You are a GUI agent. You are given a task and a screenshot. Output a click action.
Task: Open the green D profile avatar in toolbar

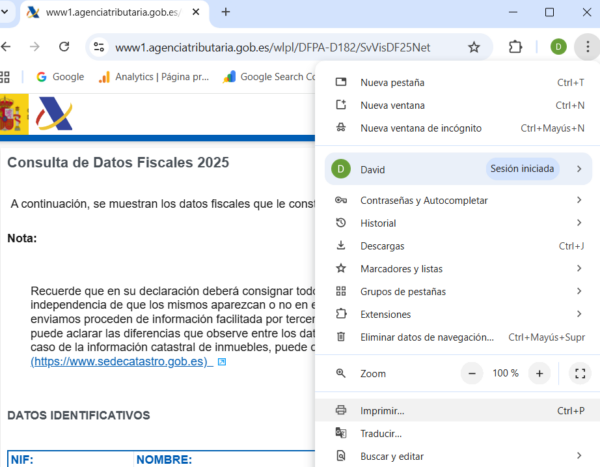[558, 47]
